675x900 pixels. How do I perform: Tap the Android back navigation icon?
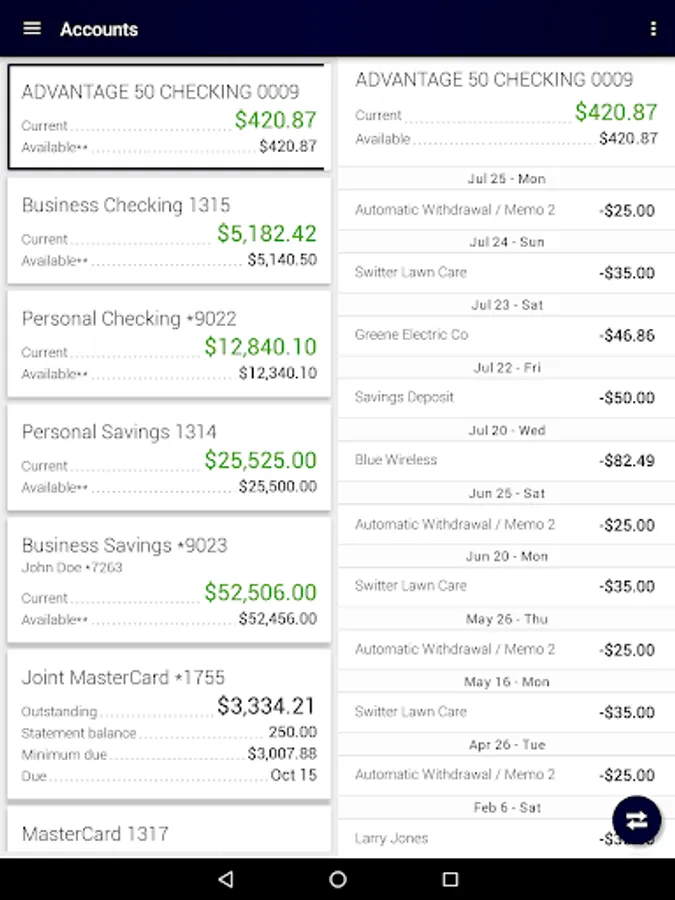(226, 879)
